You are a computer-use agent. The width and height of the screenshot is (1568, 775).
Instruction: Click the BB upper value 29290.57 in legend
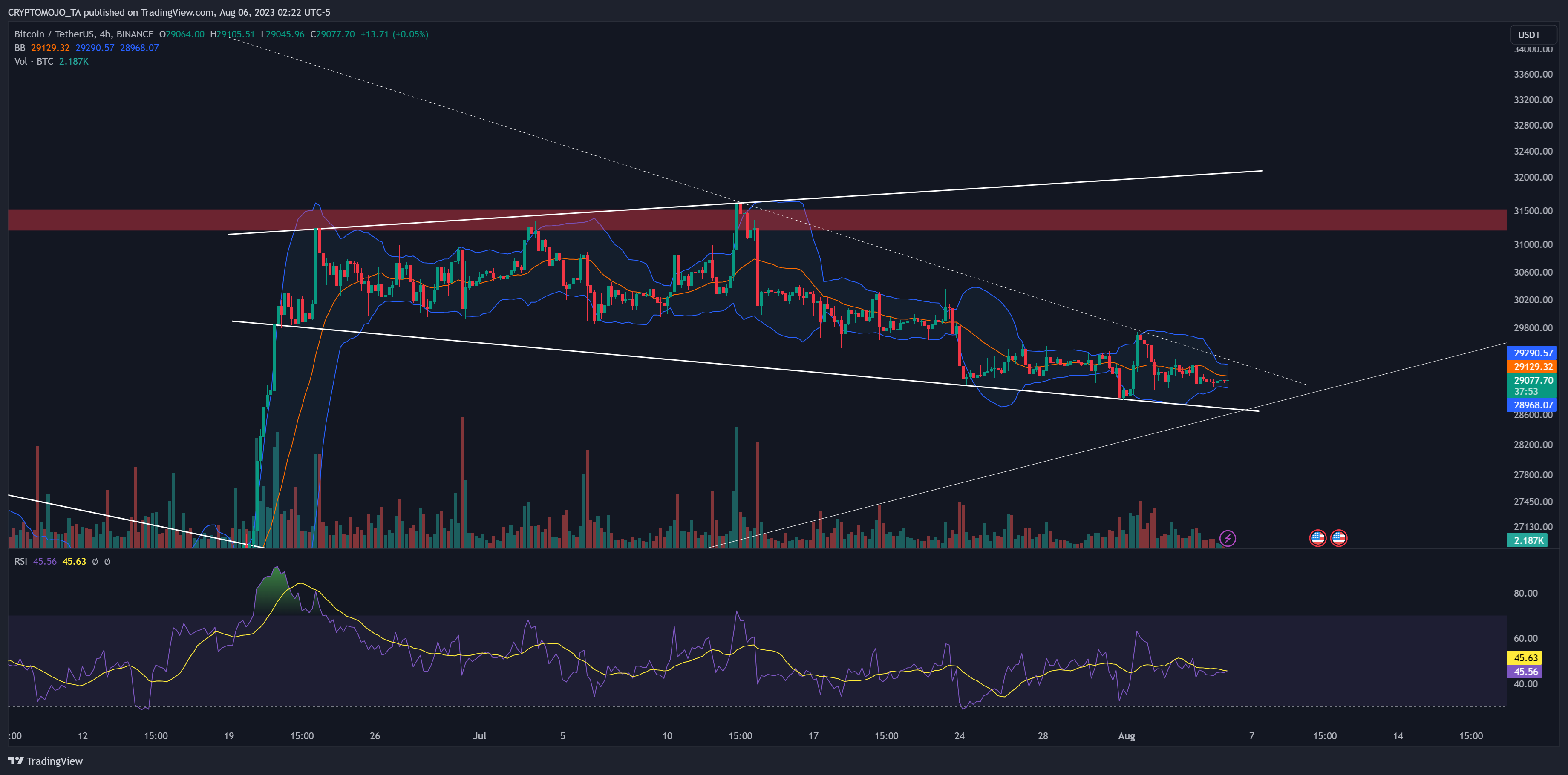(x=94, y=47)
